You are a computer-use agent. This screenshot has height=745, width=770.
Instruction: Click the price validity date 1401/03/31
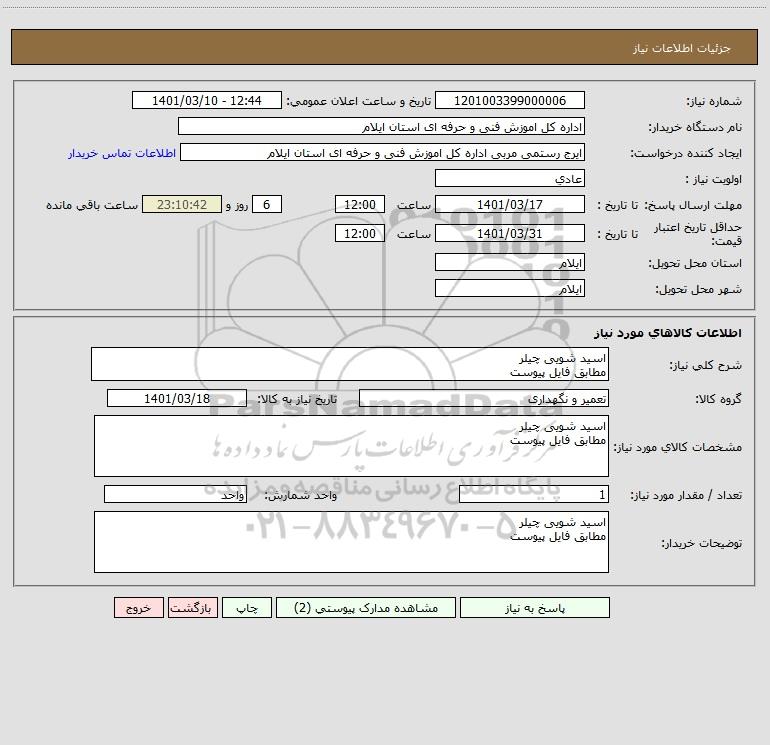[510, 233]
